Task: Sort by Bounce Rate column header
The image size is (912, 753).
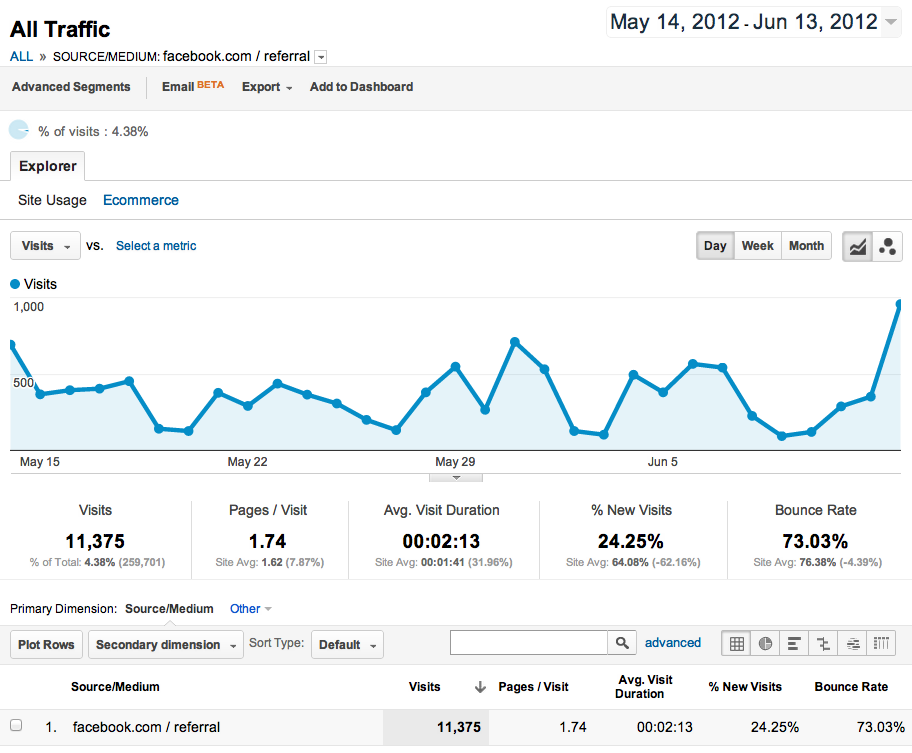Action: tap(851, 687)
